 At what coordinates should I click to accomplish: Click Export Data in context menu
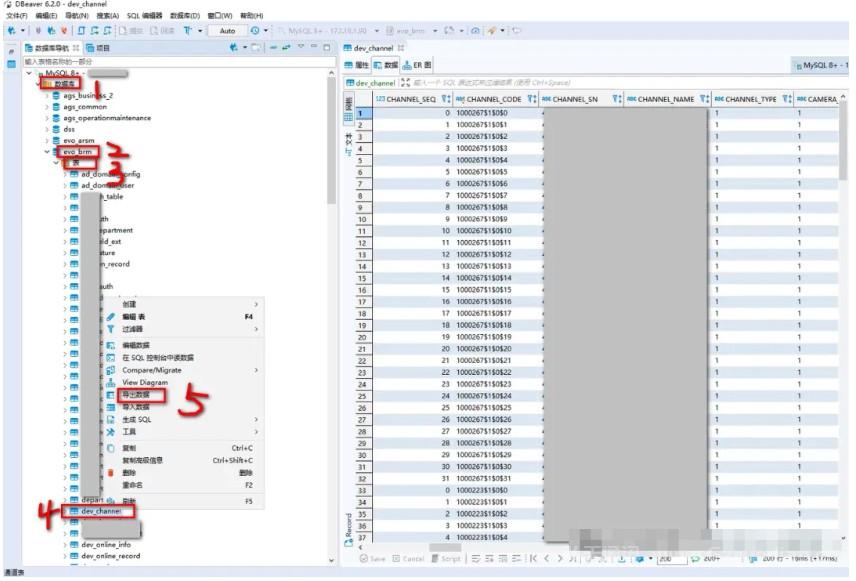click(x=136, y=394)
